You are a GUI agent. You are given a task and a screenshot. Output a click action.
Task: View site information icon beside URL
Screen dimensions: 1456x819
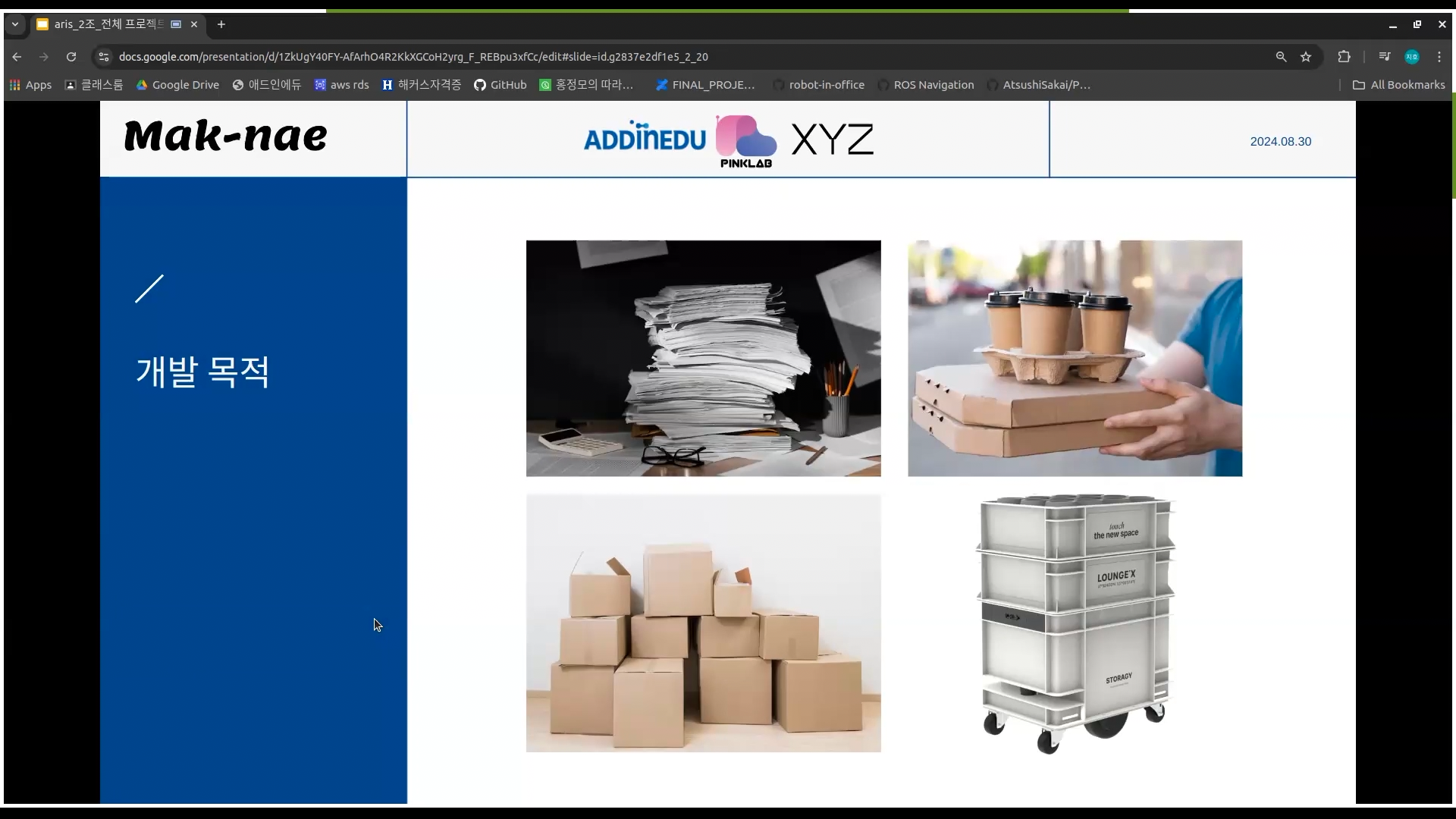coord(104,57)
